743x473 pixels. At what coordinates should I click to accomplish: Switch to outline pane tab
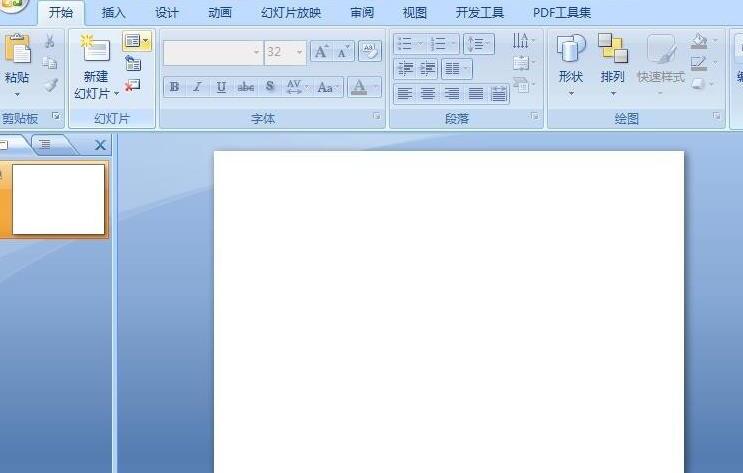[x=45, y=145]
